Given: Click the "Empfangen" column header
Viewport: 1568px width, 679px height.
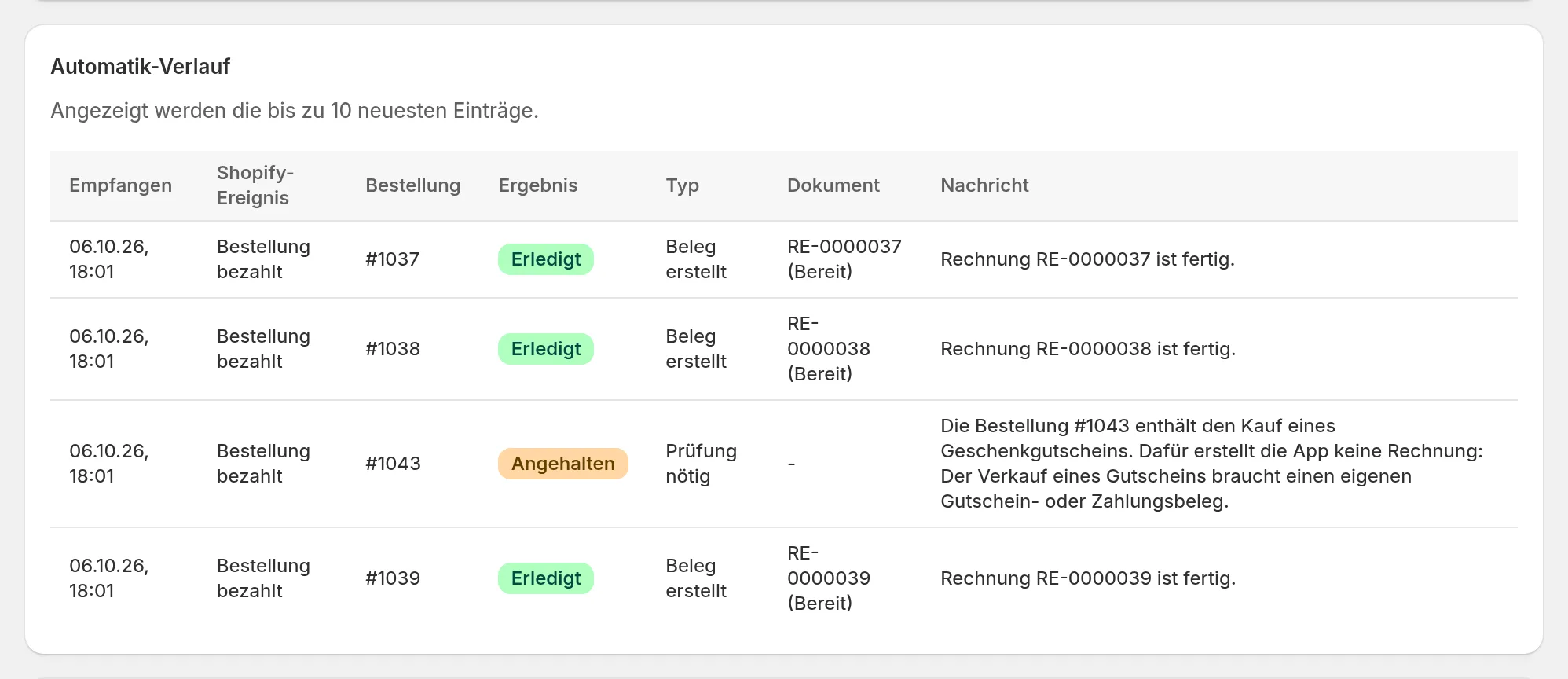Looking at the screenshot, I should coord(120,185).
